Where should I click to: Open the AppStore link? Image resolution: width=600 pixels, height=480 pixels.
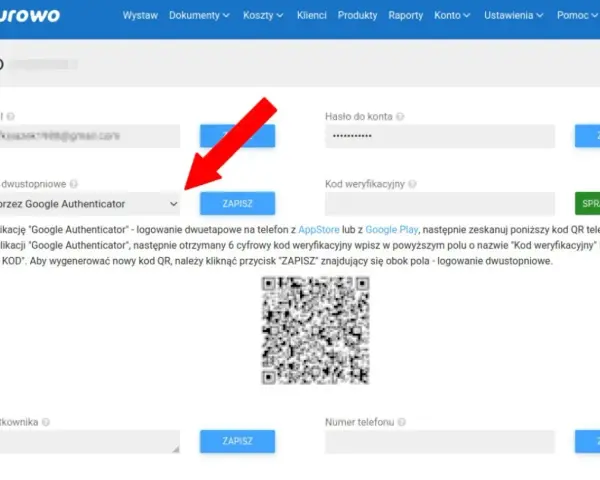pyautogui.click(x=319, y=230)
